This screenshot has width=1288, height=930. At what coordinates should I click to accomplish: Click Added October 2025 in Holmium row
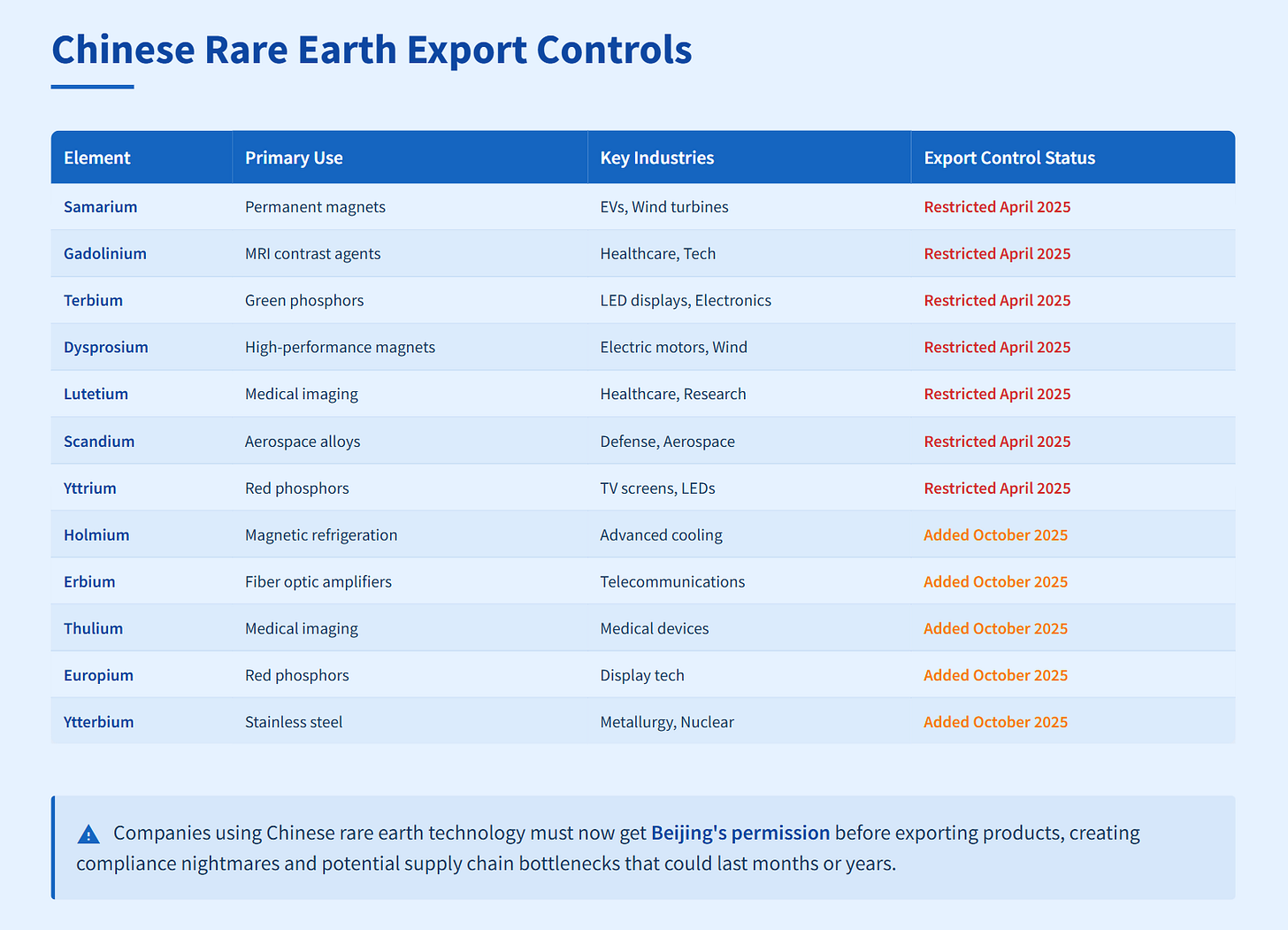click(996, 535)
